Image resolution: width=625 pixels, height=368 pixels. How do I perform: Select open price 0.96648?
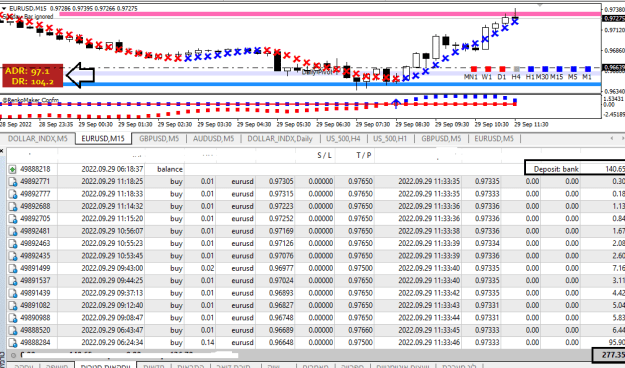coord(281,343)
